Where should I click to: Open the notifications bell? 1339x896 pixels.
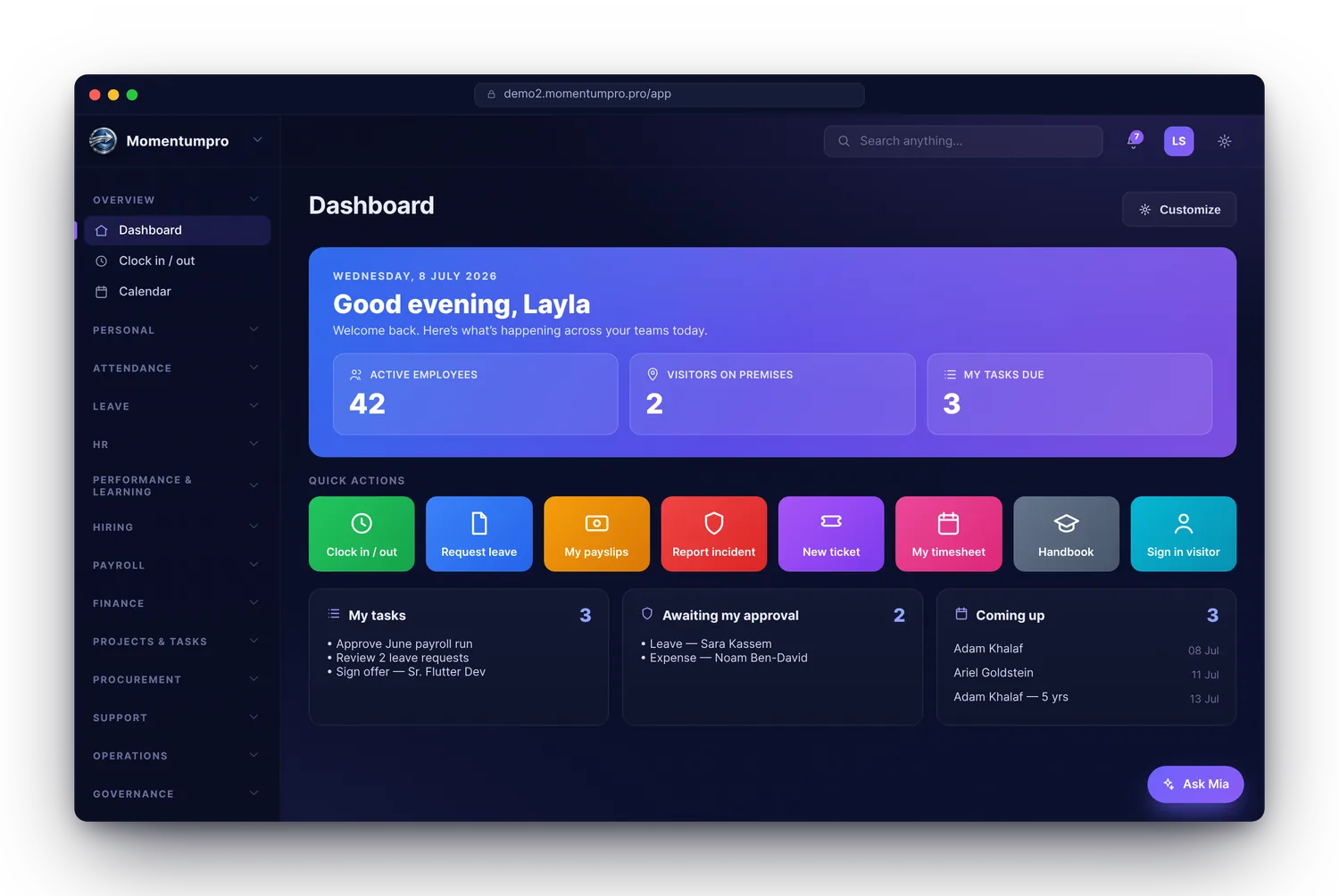pos(1134,141)
